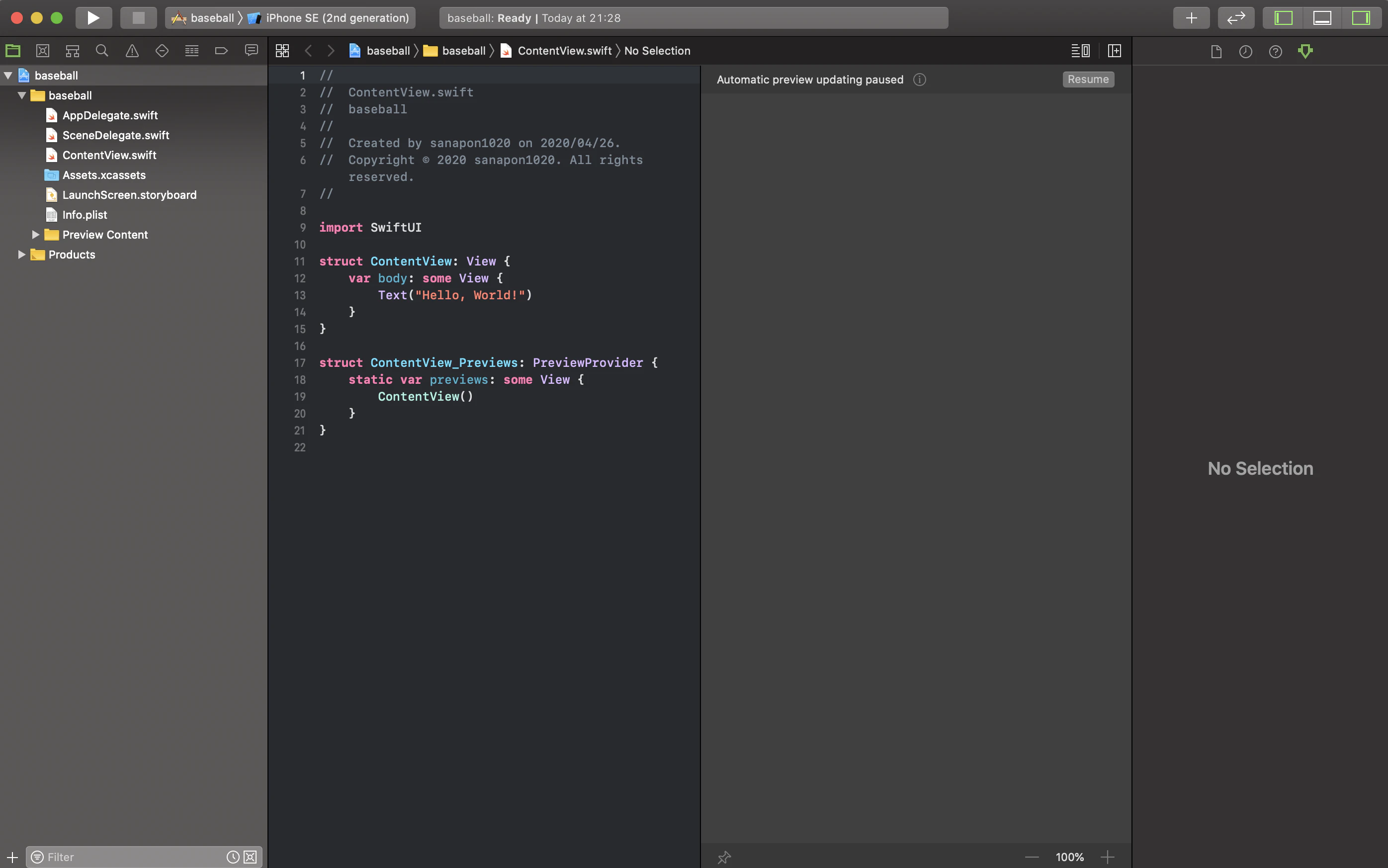Toggle the left Navigator panel visibility
Screen dimensions: 1388x868
pos(1283,18)
